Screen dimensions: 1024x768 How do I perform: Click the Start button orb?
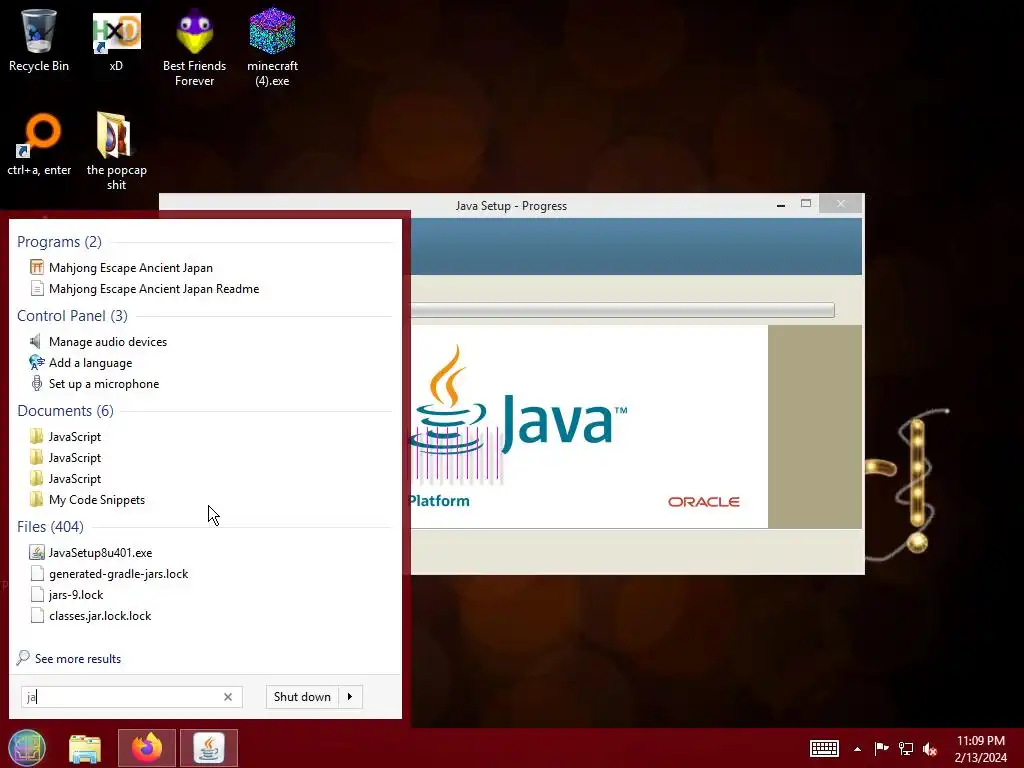27,748
